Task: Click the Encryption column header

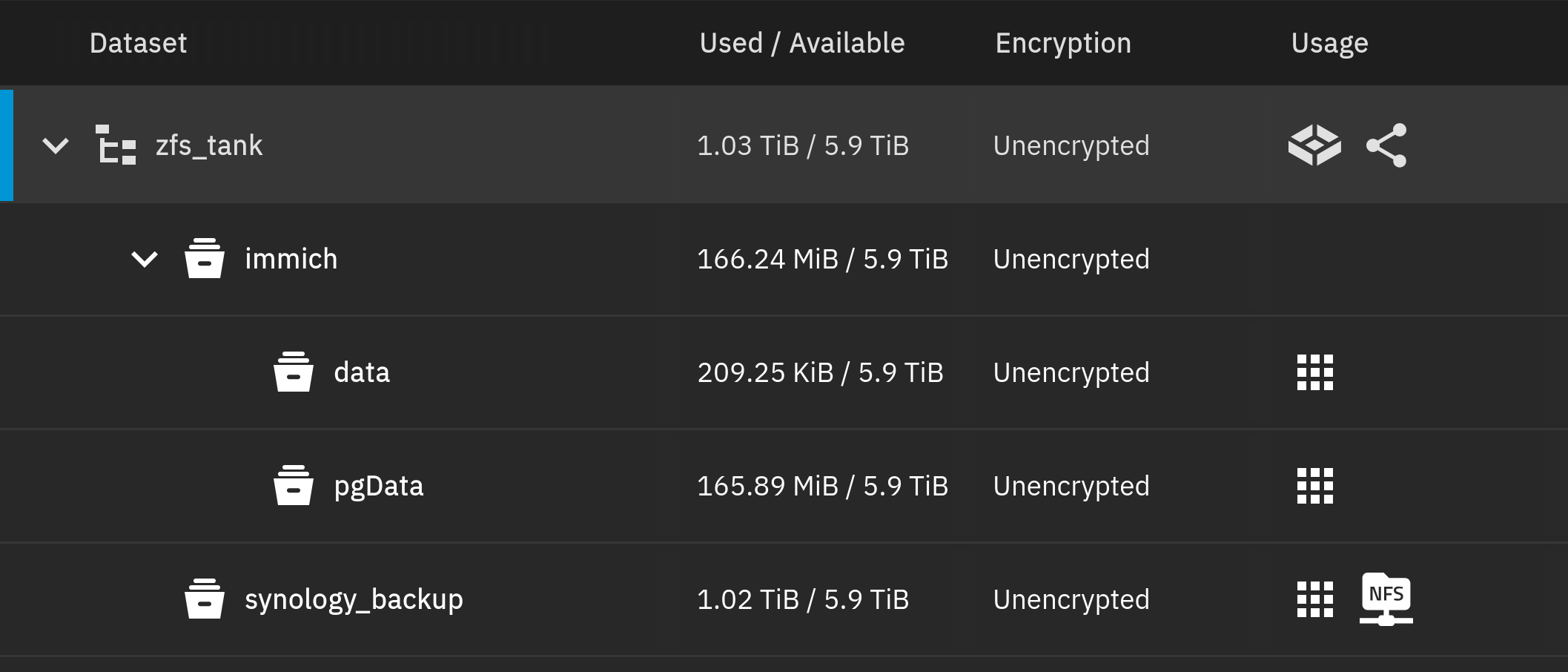Action: 1063,43
